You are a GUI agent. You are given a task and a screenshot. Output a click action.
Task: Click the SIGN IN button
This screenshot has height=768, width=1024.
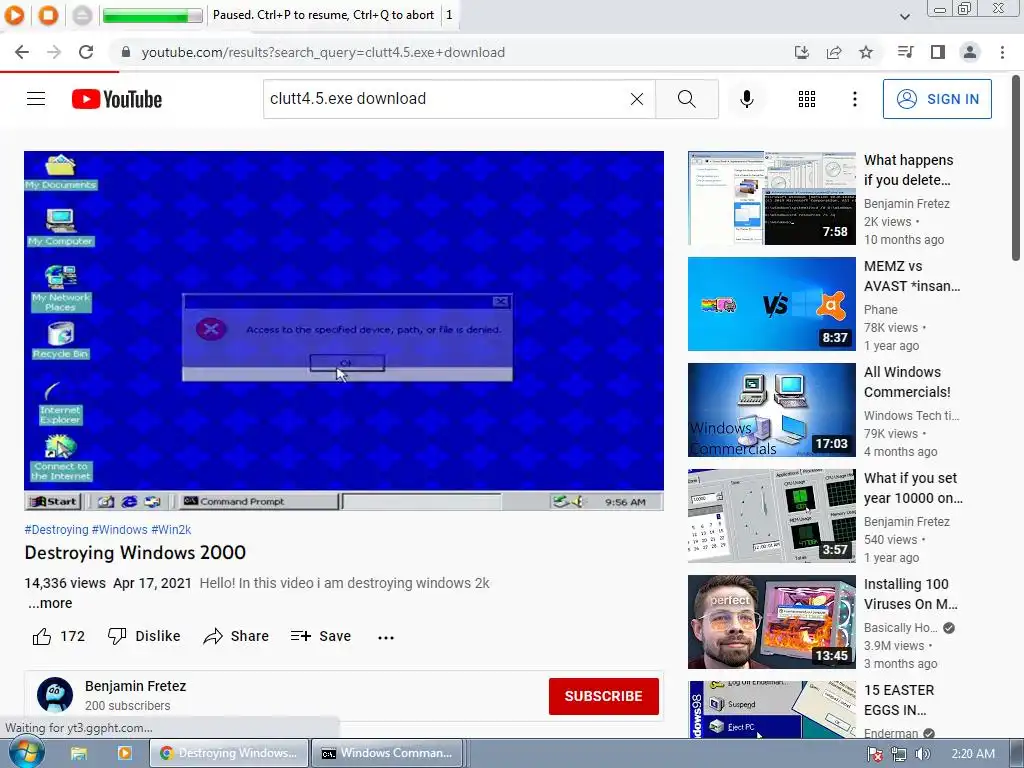click(x=937, y=99)
